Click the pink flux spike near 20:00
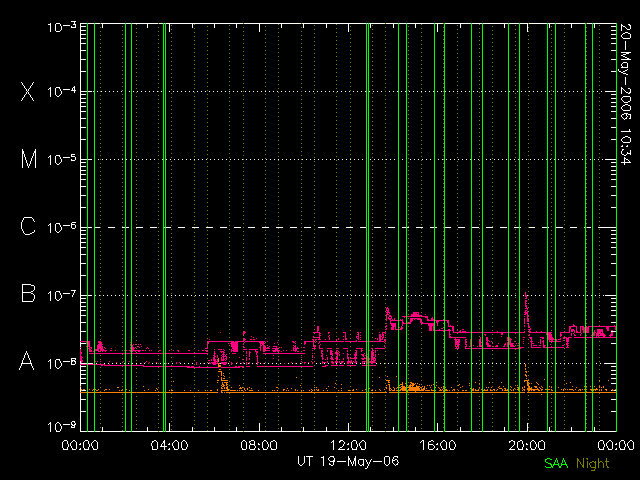 pos(526,314)
